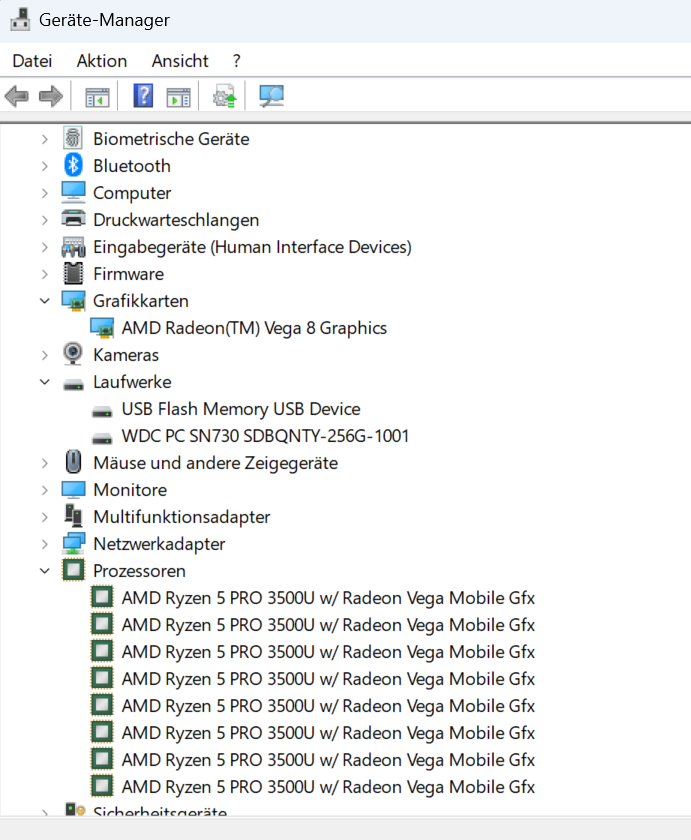The height and width of the screenshot is (840, 691).
Task: Toggle the action pane toolbar icon
Action: (x=178, y=97)
